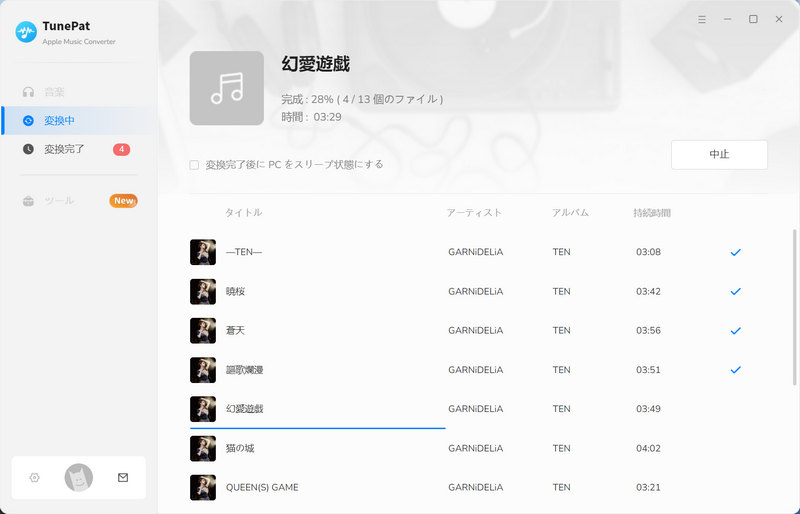Click album art of —TEN— track
This screenshot has height=514, width=800.
tap(203, 252)
